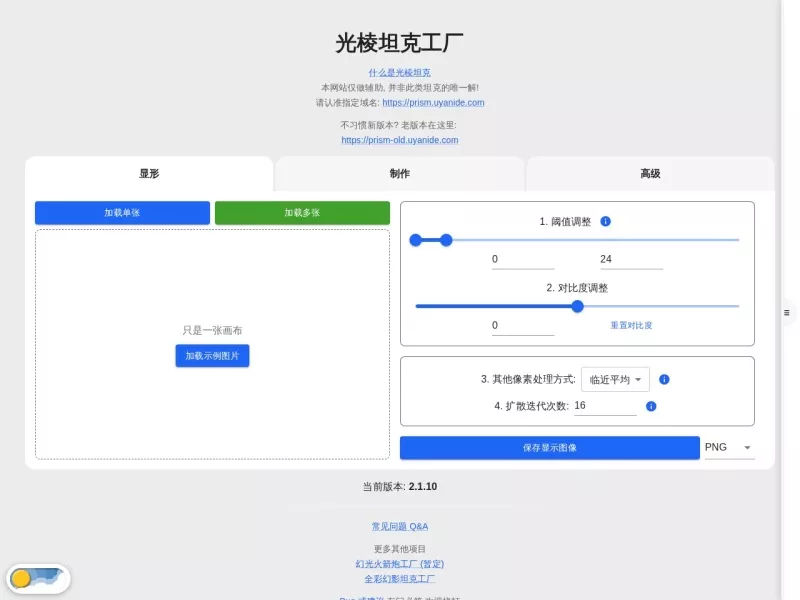The image size is (800, 600).
Task: Switch to the 显形 tab
Action: click(149, 174)
